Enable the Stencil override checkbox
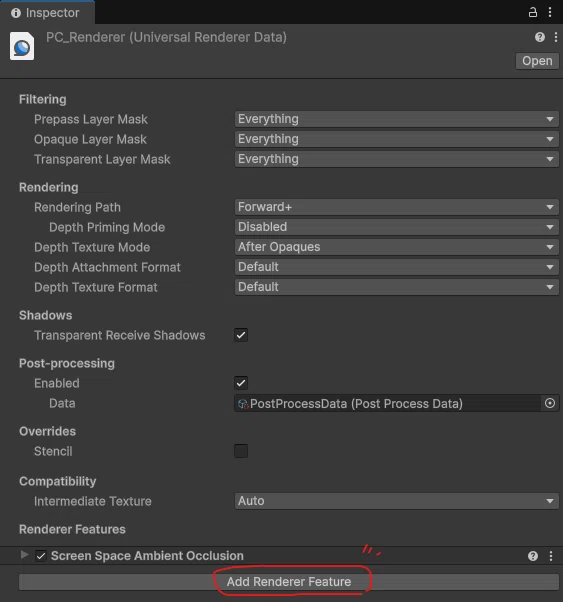Image resolution: width=563 pixels, height=602 pixels. point(241,451)
